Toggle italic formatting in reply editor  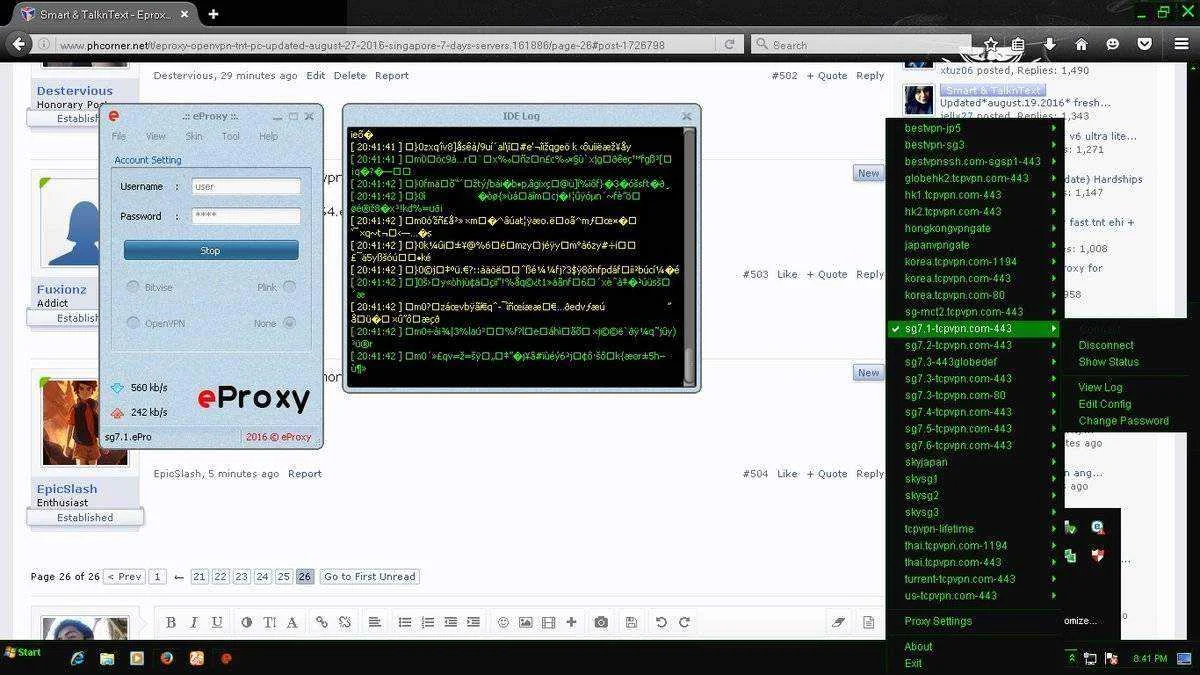click(x=194, y=622)
